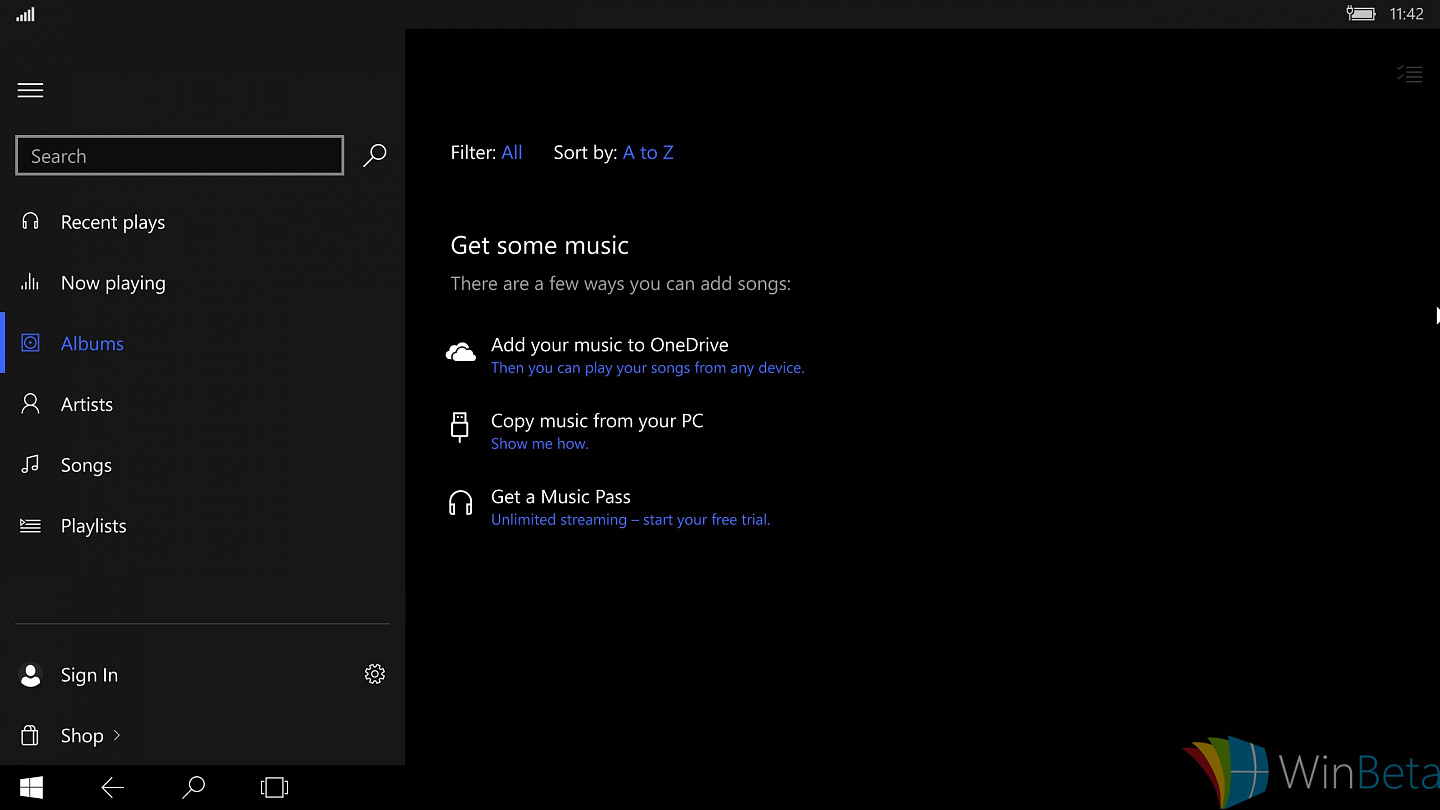Screen dimensions: 1440x810
Task: Open the settings gear icon
Action: click(x=375, y=674)
